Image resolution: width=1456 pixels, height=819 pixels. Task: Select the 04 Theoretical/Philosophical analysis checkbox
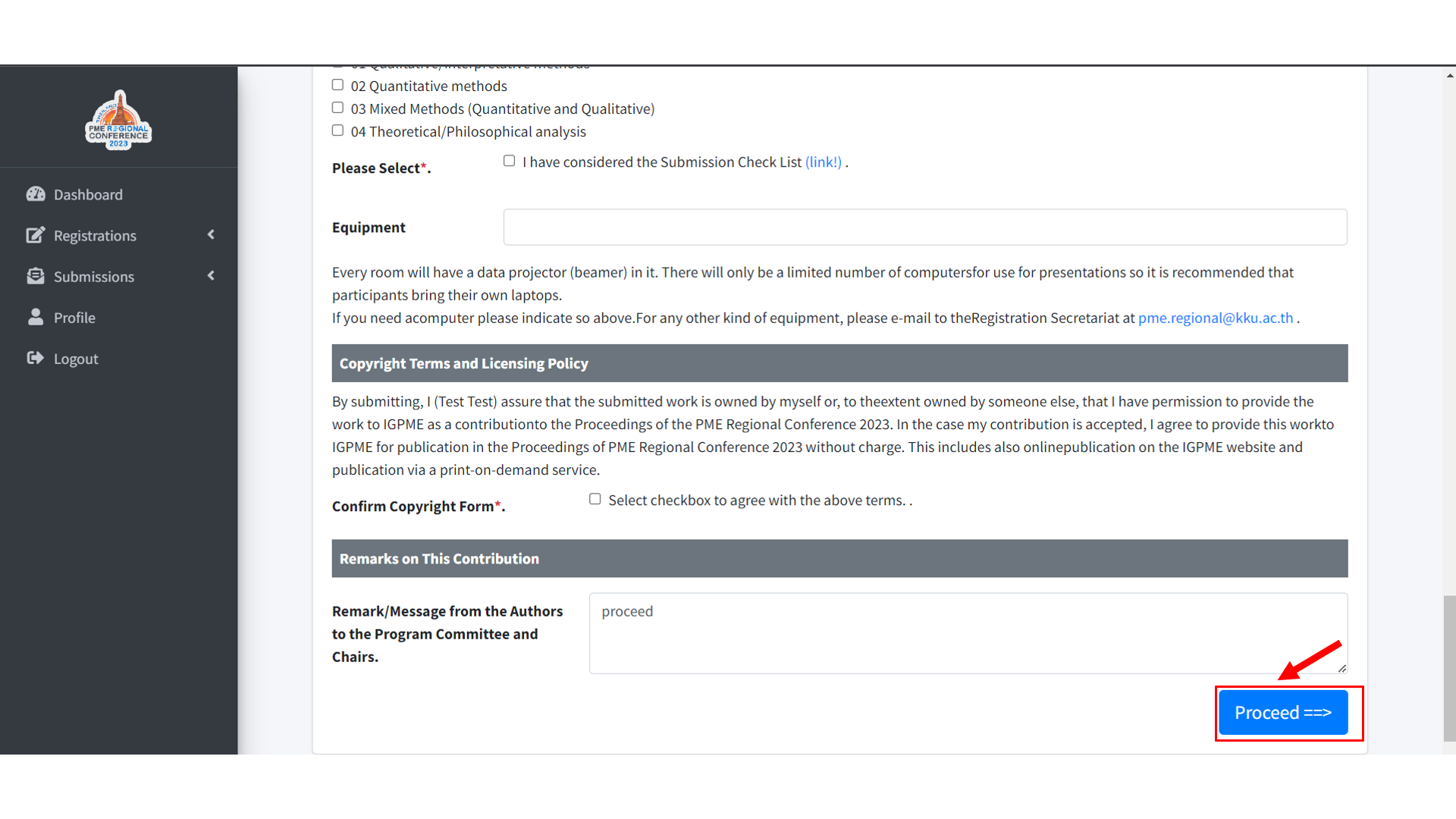click(337, 130)
